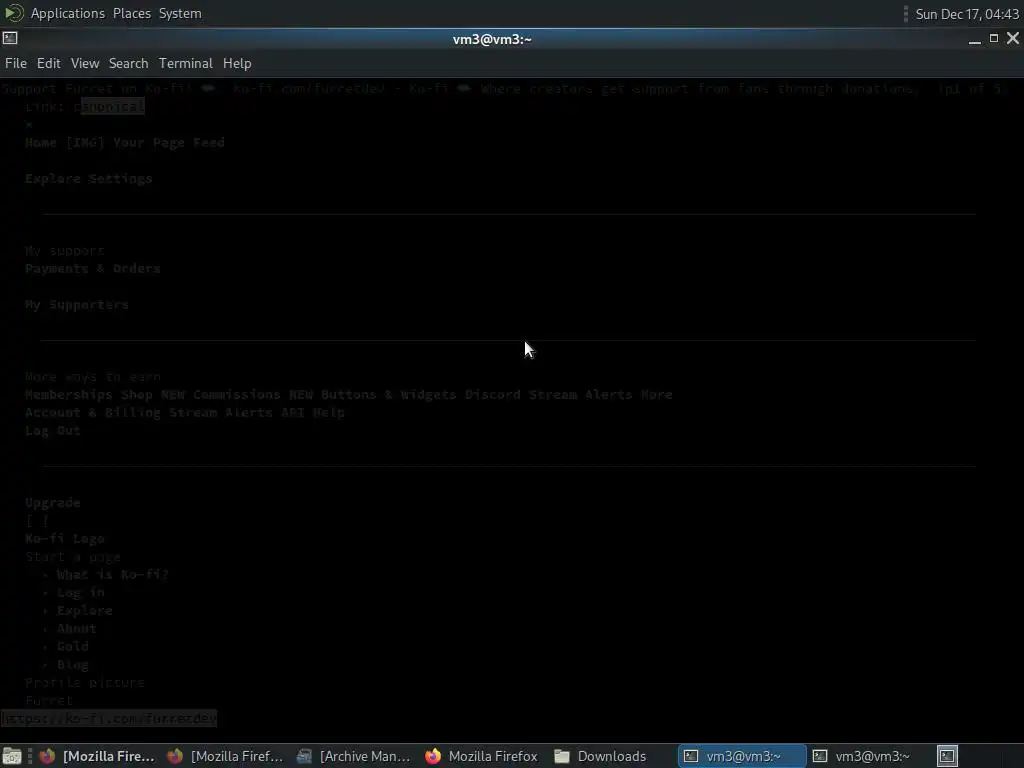Follow the Log Out link
This screenshot has width=1024, height=768.
[52, 431]
